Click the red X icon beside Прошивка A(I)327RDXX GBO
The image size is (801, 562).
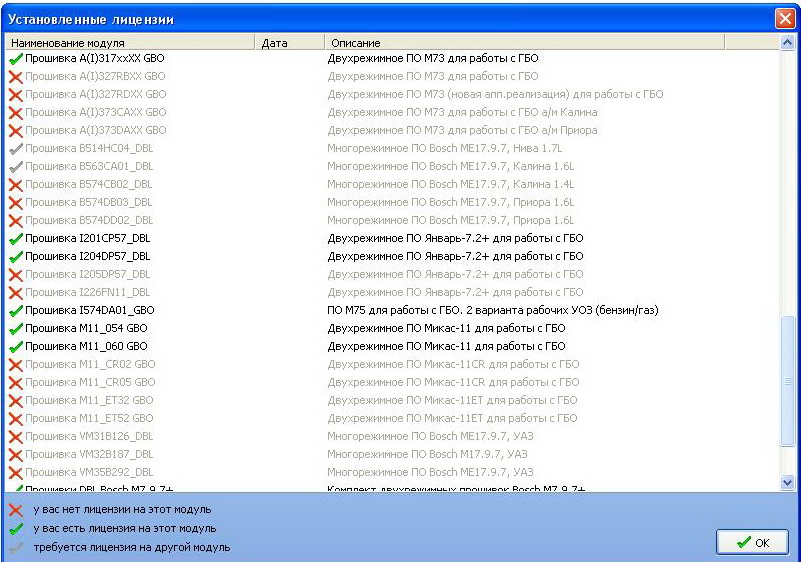pos(16,95)
